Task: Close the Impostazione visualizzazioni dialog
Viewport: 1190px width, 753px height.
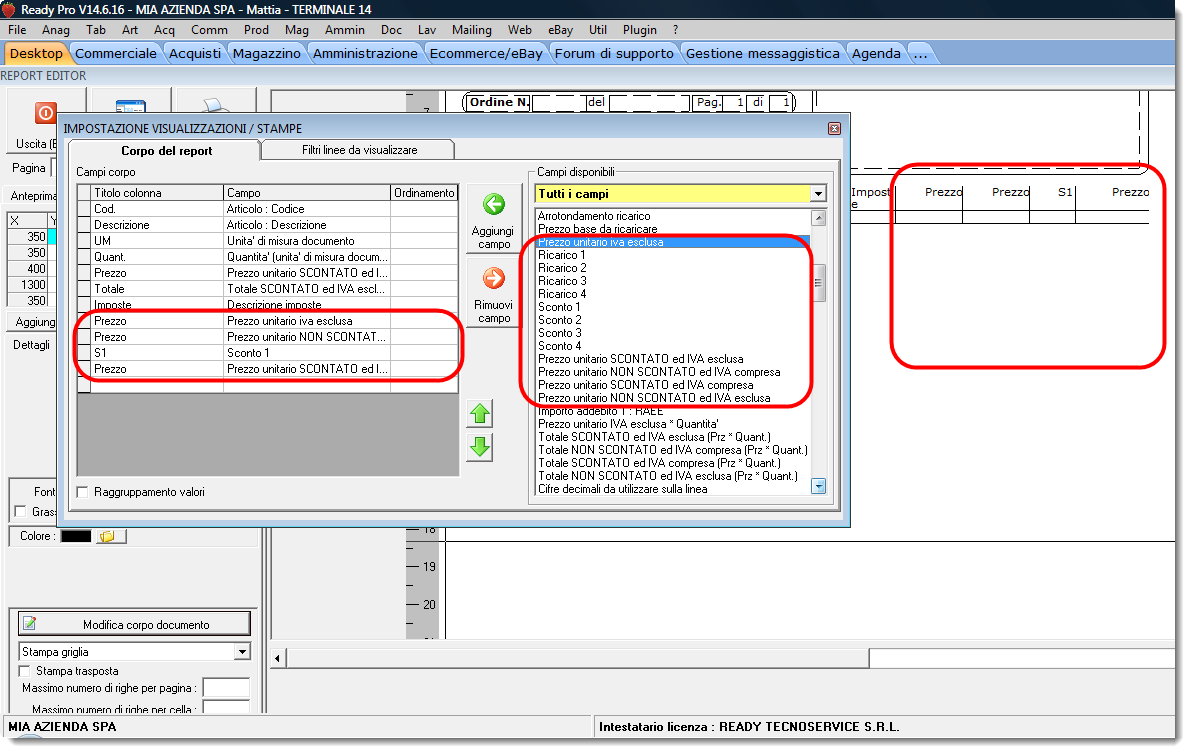Action: (834, 128)
